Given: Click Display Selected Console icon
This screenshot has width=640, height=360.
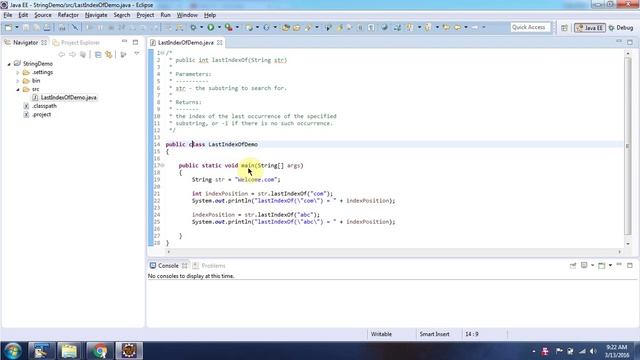Looking at the screenshot, I should point(584,265).
